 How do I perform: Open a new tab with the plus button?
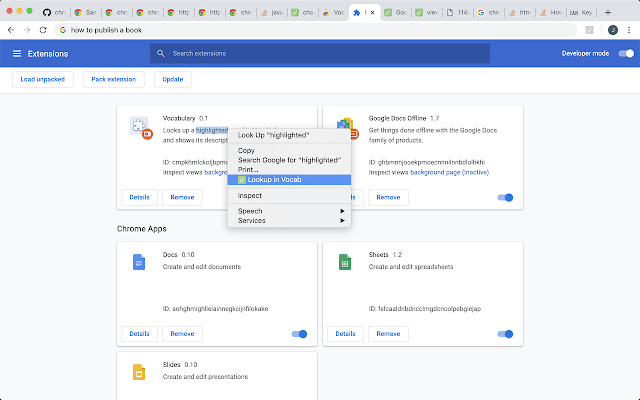pyautogui.click(x=608, y=13)
